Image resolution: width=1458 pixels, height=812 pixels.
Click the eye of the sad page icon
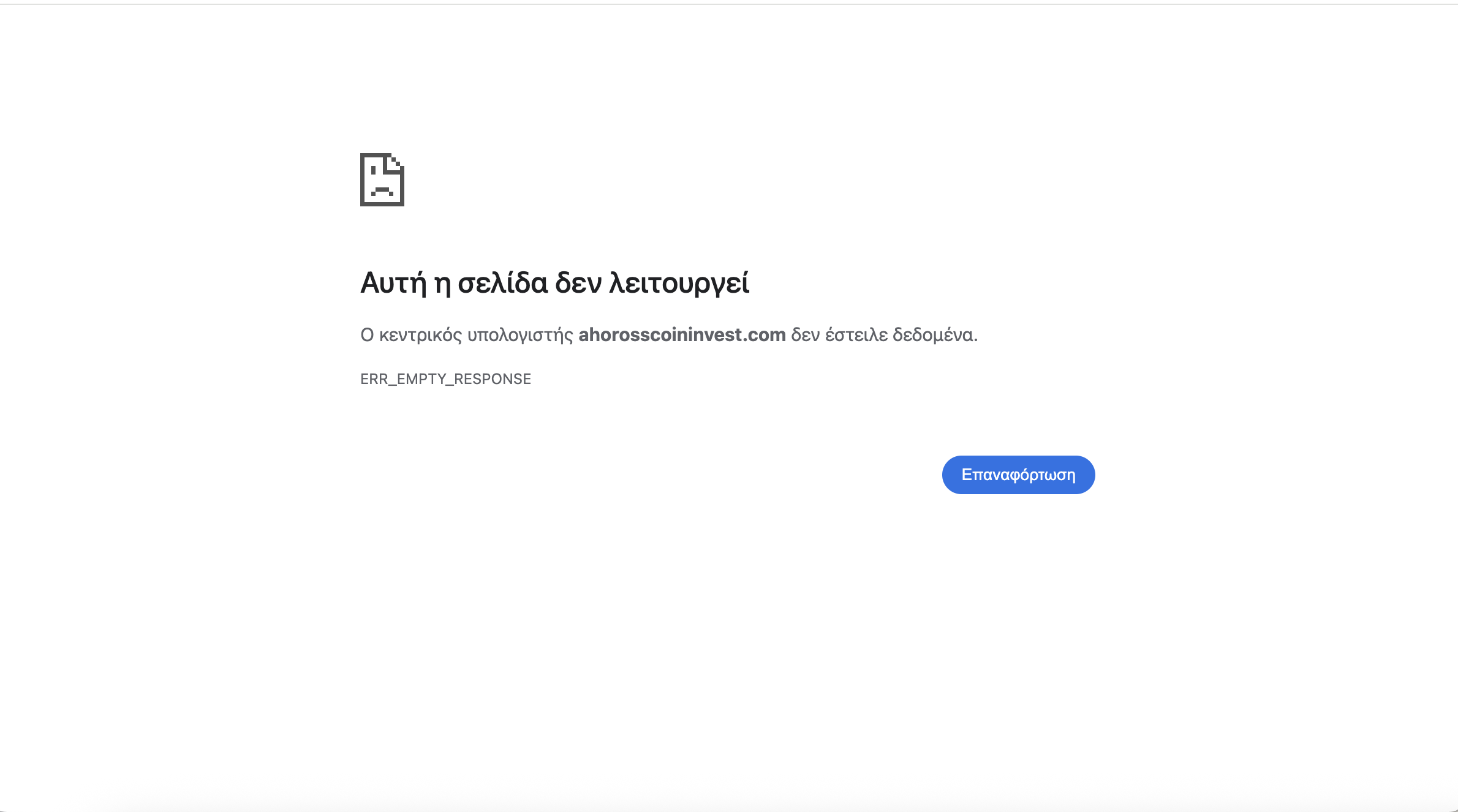tap(372, 170)
